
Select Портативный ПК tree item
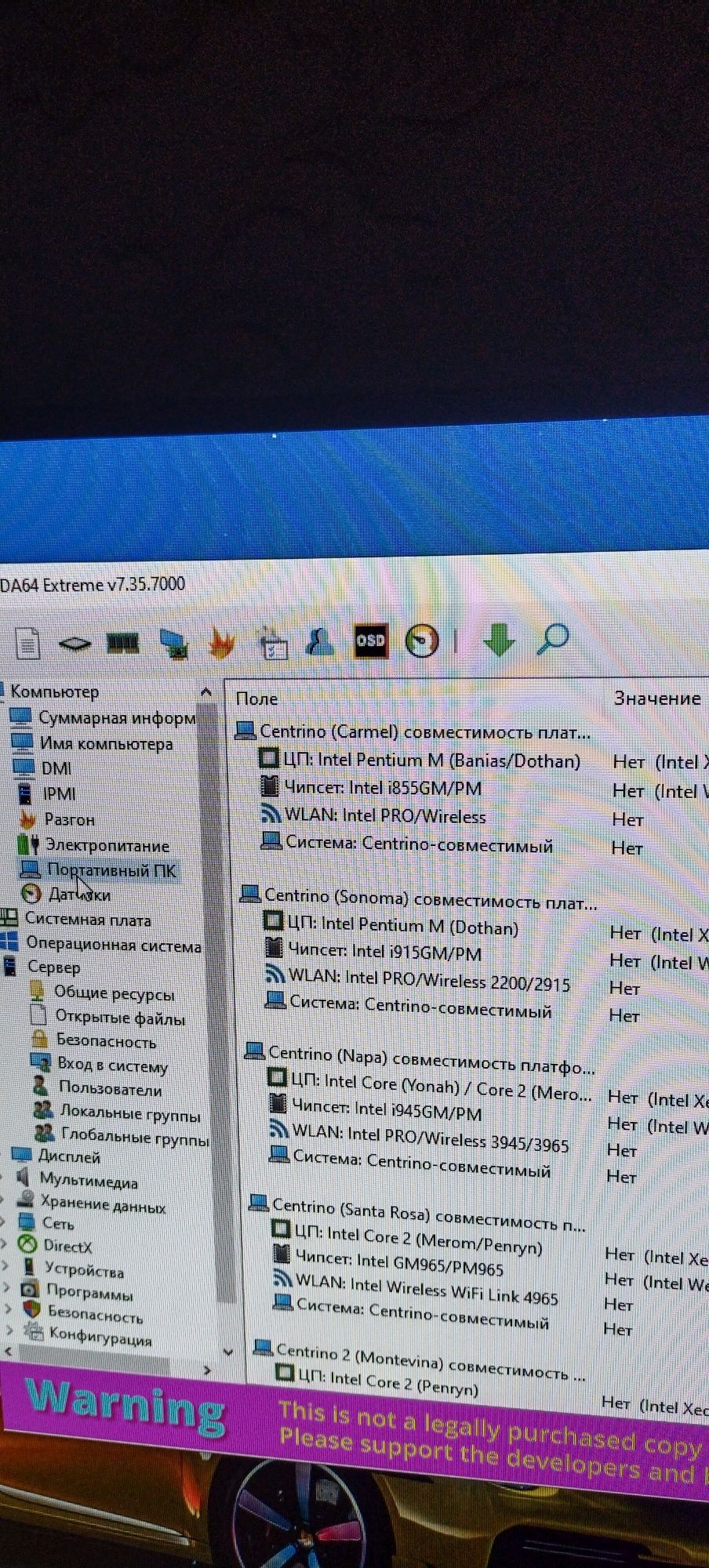pyautogui.click(x=111, y=869)
